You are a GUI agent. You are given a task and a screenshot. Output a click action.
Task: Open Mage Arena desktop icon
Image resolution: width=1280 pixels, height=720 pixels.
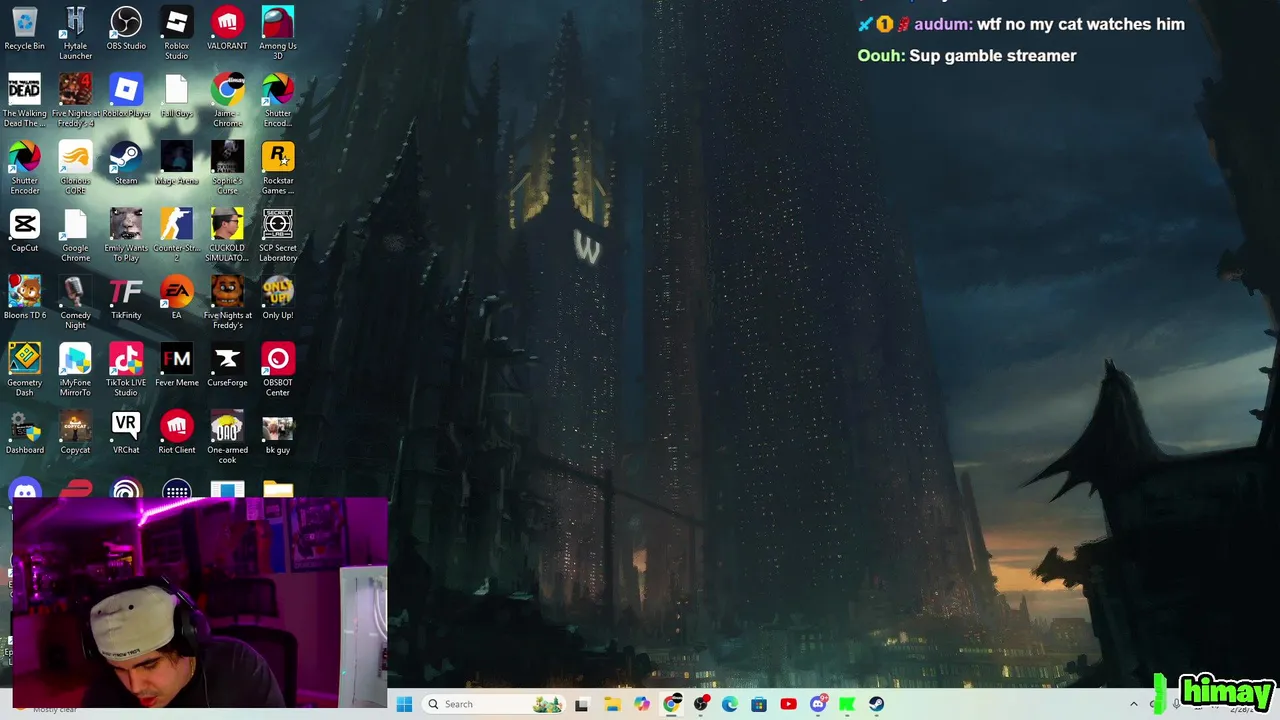pyautogui.click(x=176, y=163)
